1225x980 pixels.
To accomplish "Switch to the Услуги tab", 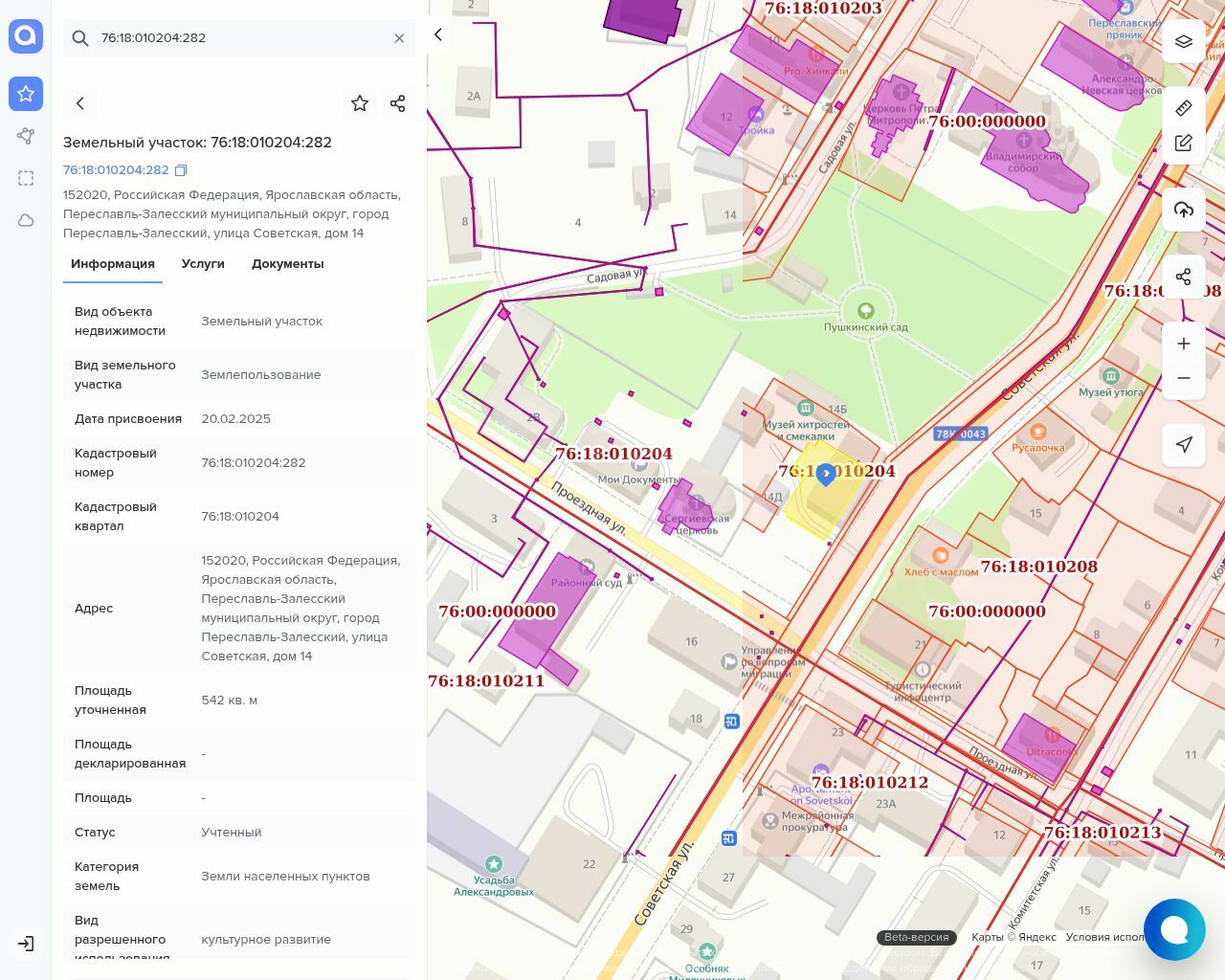I will click(x=203, y=264).
